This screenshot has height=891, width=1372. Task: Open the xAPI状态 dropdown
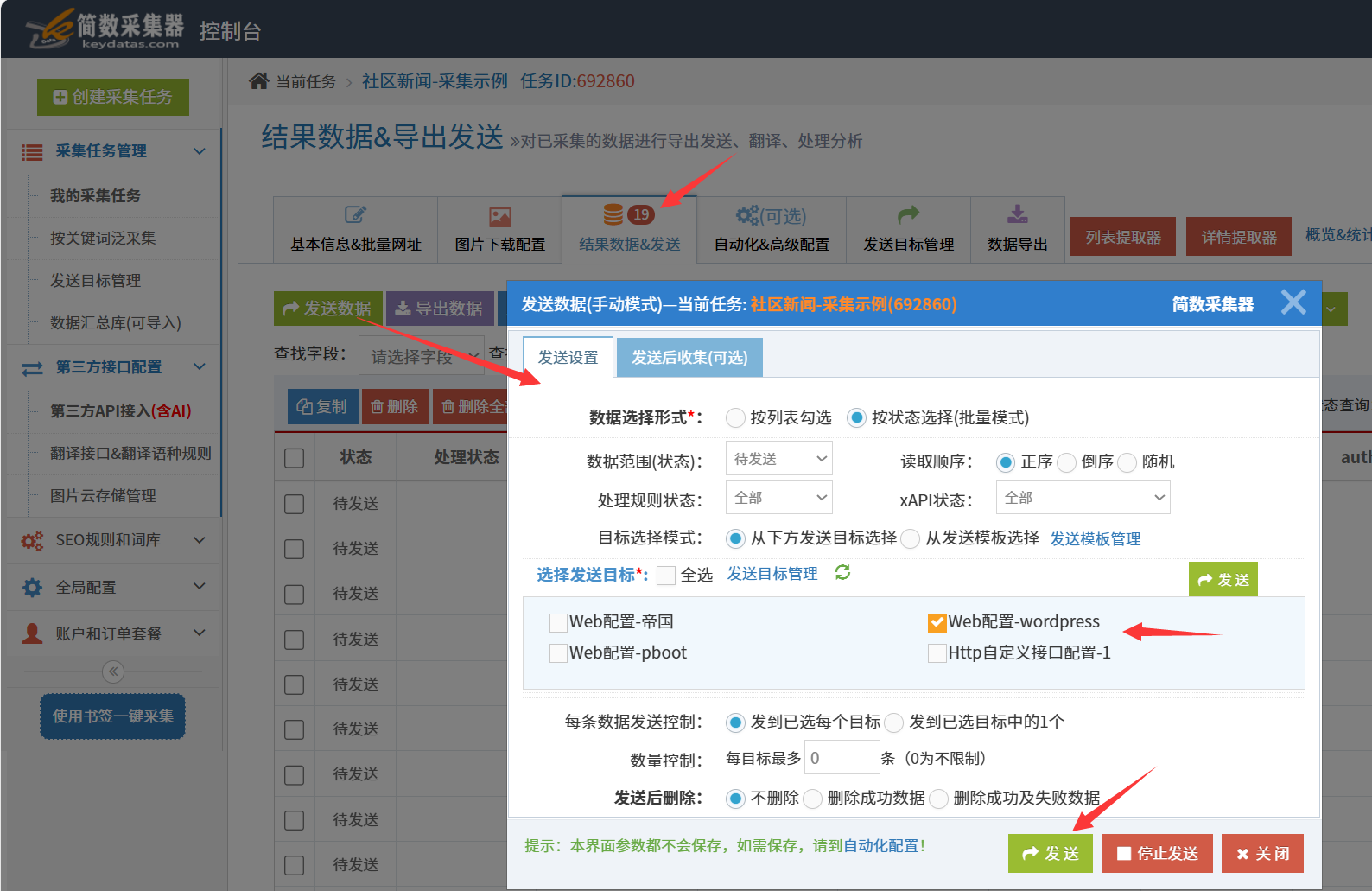pos(1083,498)
